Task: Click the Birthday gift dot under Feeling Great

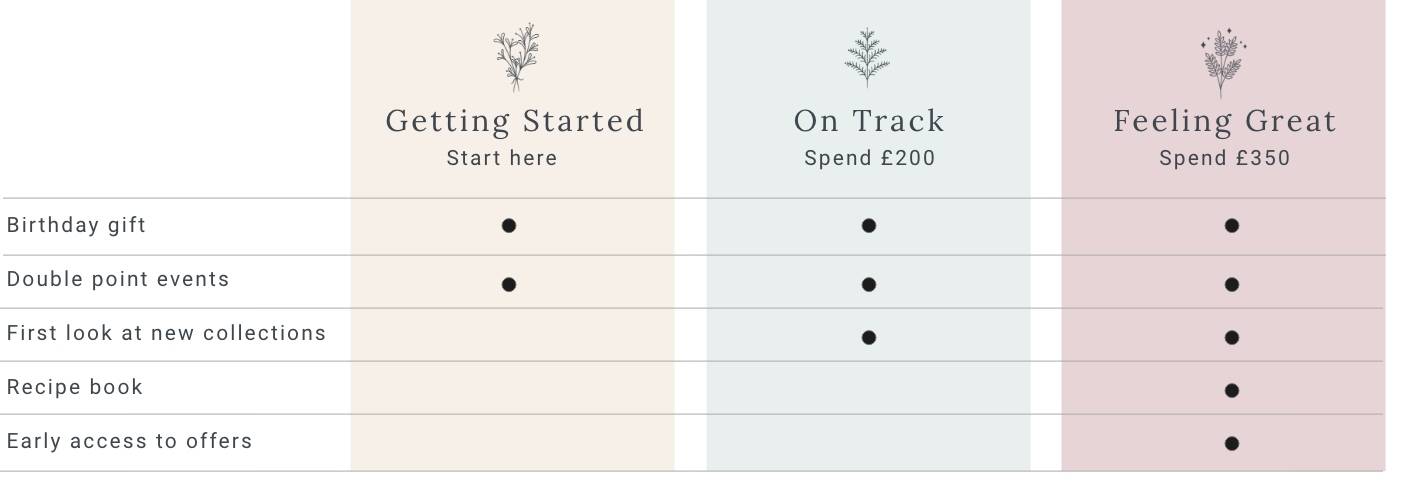Action: (1232, 226)
